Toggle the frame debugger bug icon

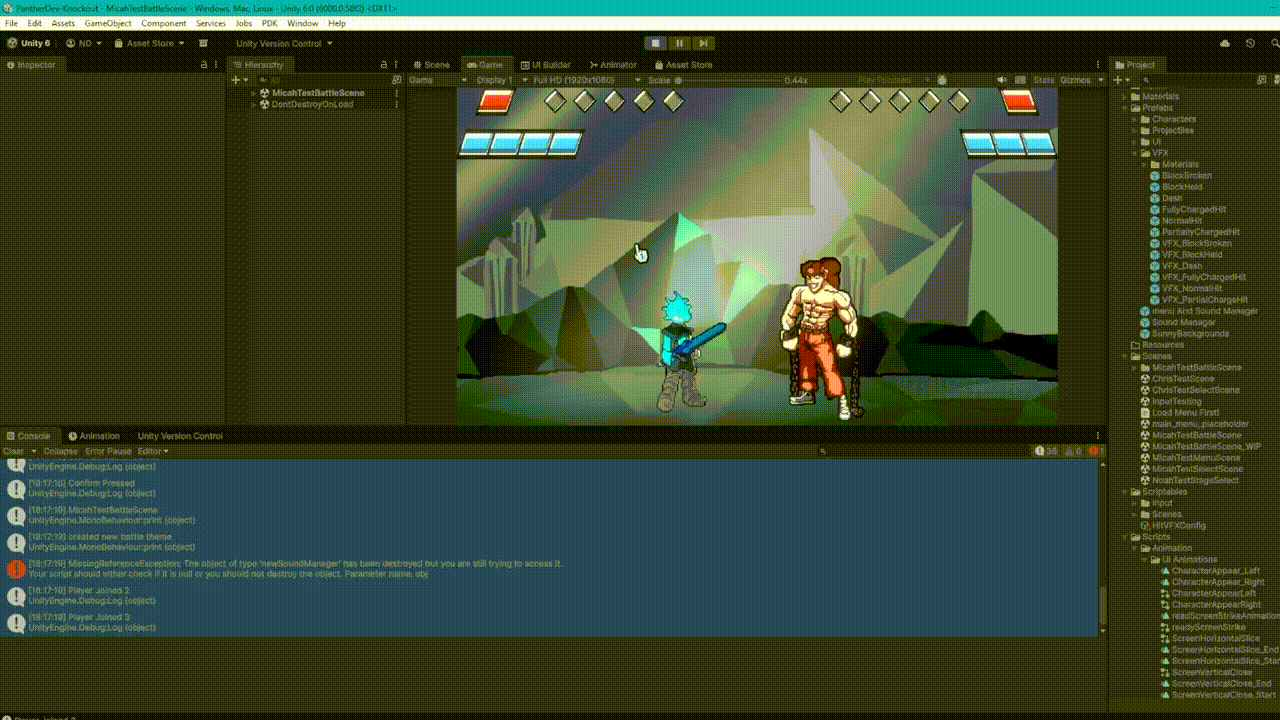point(942,80)
